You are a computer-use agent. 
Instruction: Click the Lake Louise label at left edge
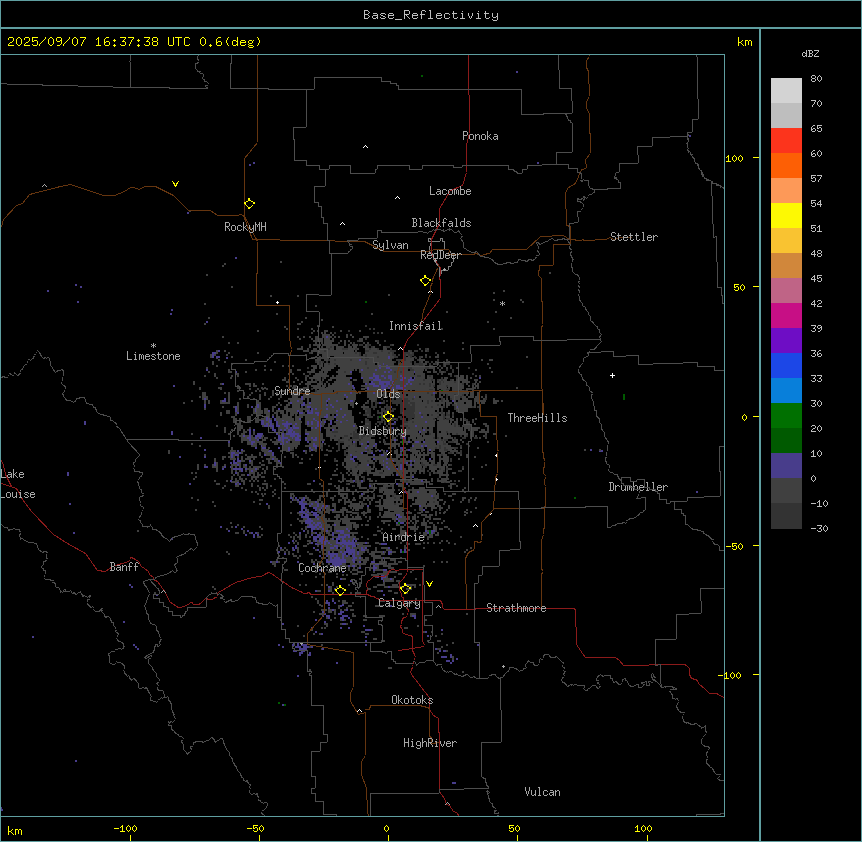coord(18,484)
